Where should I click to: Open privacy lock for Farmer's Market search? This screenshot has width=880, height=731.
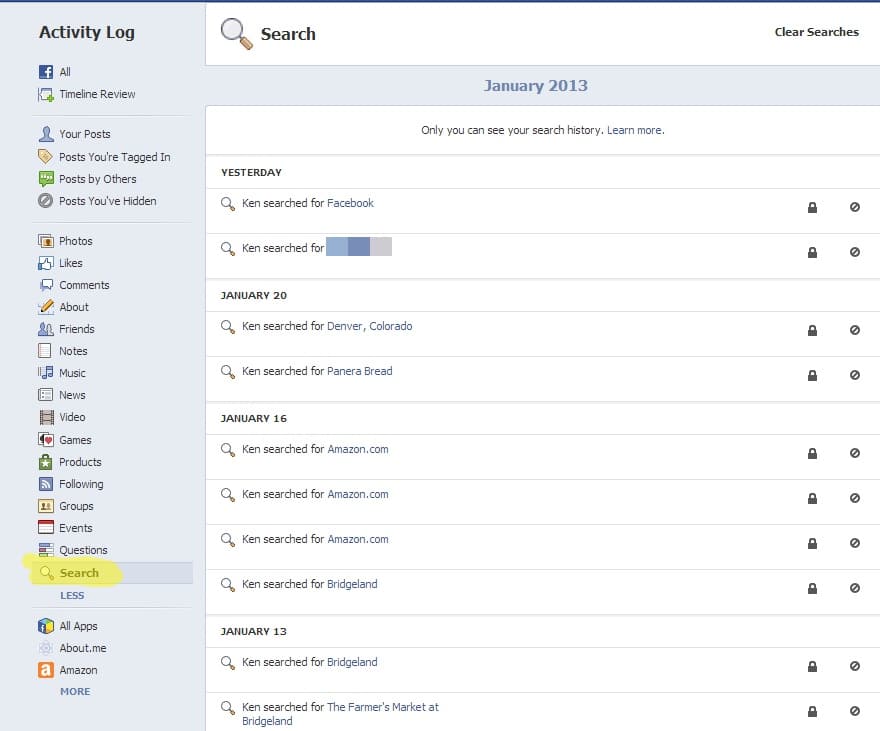(x=812, y=711)
